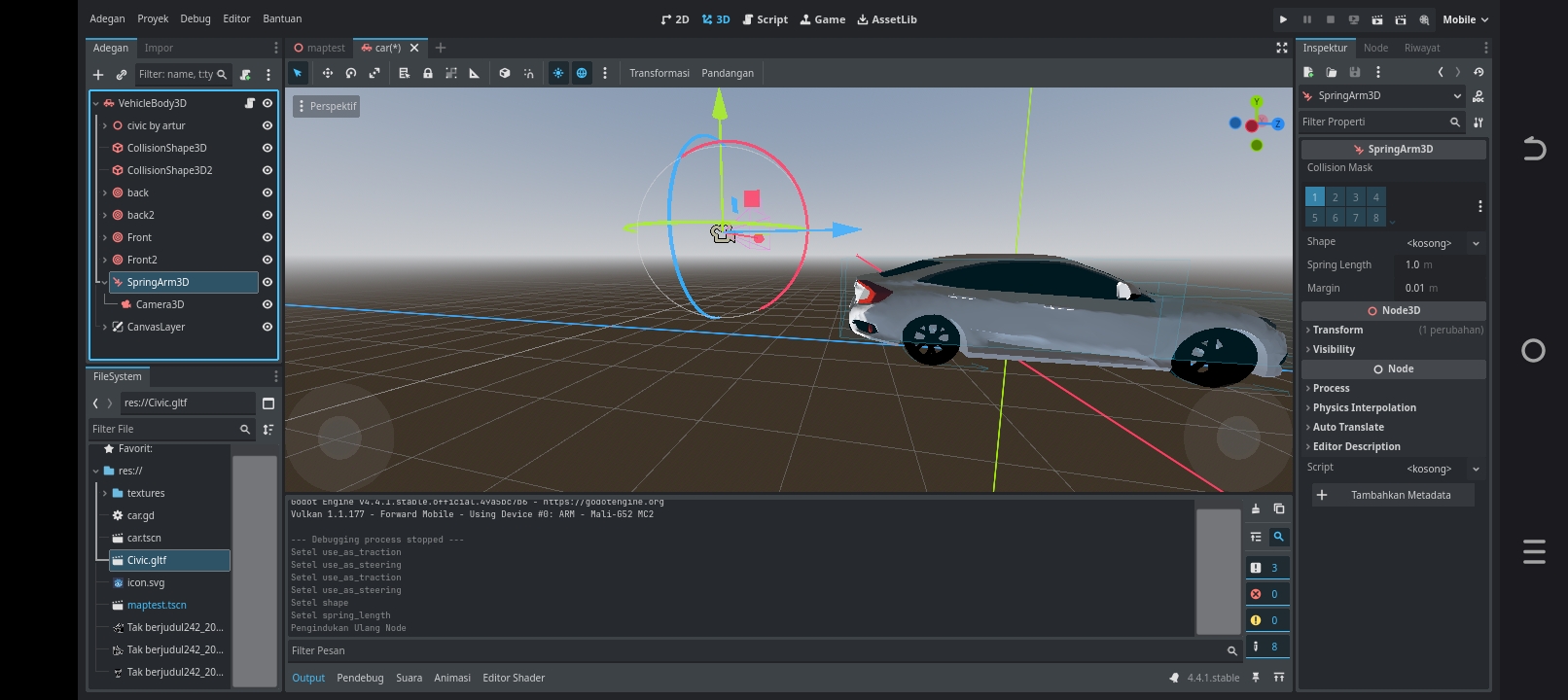1568x700 pixels.
Task: Lock the selected node with padlock icon
Action: point(428,73)
